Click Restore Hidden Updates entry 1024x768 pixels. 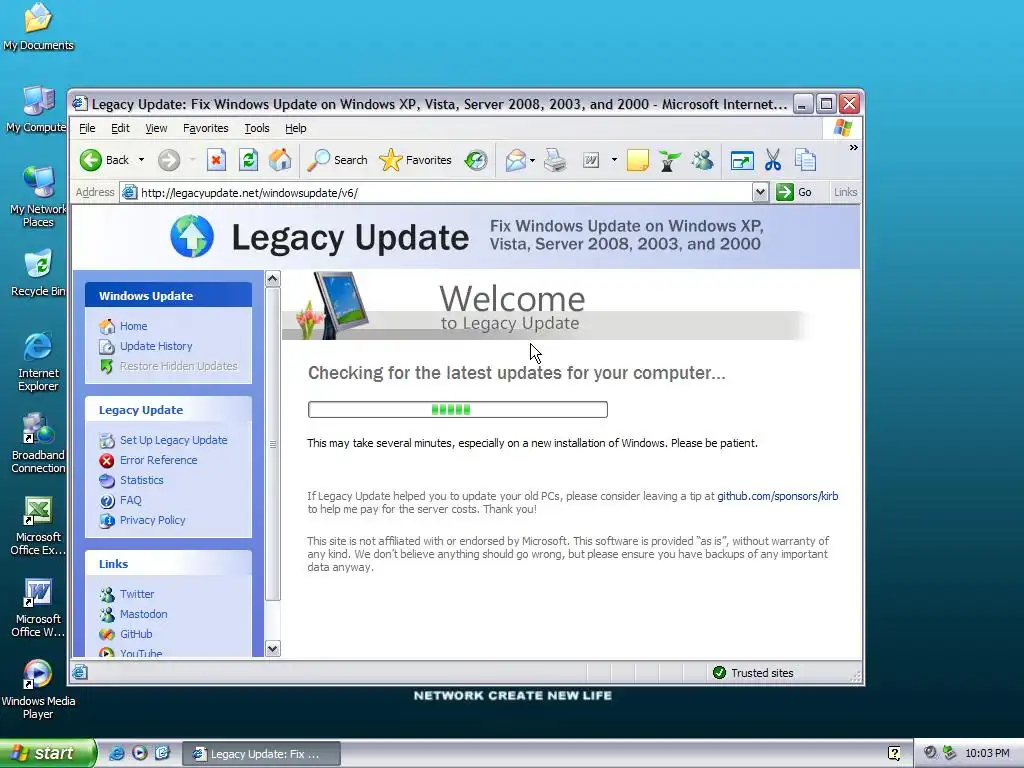[178, 366]
